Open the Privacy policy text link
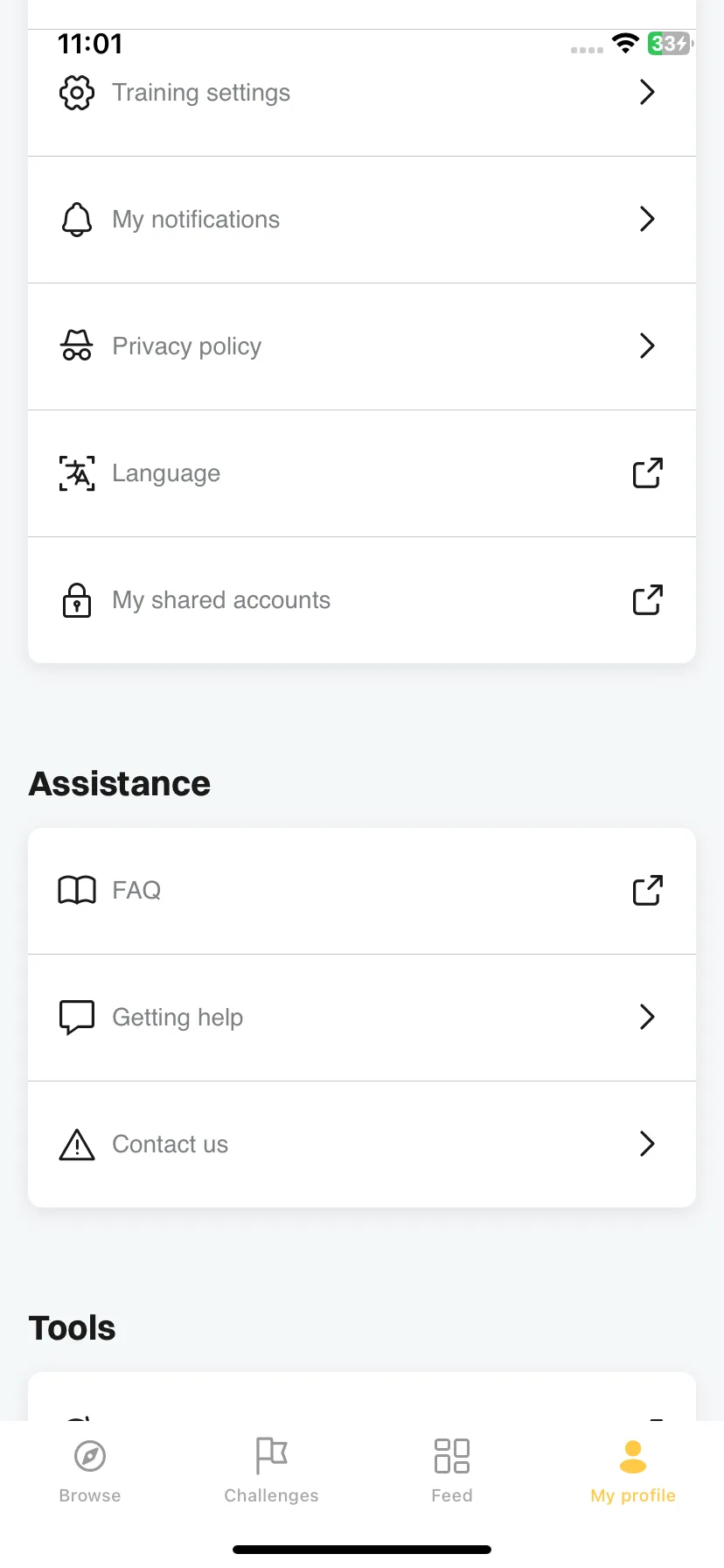724x1568 pixels. pos(187,346)
